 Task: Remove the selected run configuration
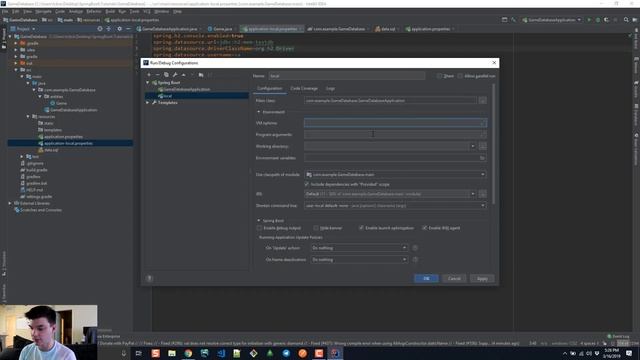[x=158, y=75]
